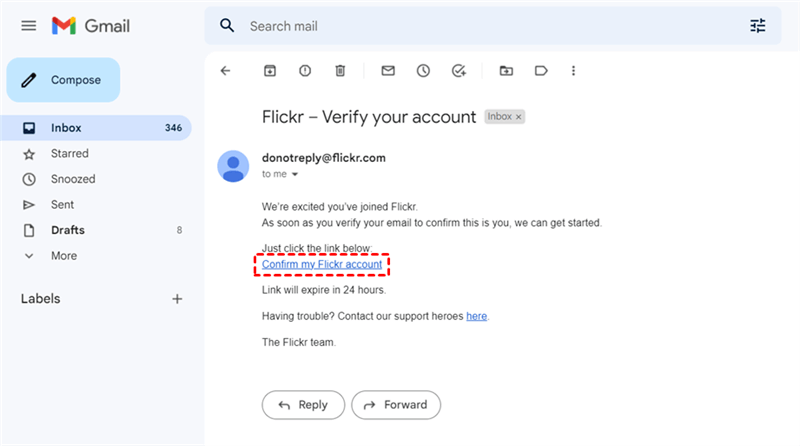The width and height of the screenshot is (800, 446).
Task: Report this email as spam
Action: point(305,71)
